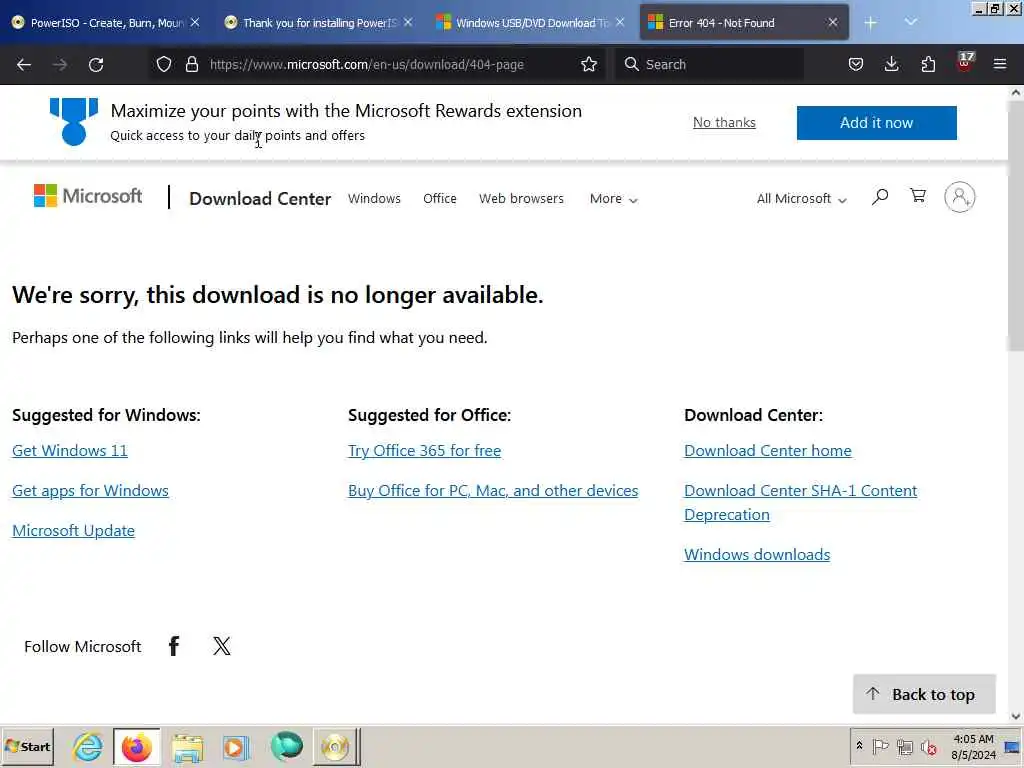Click the Microsoft Rewards medal icon

74,121
